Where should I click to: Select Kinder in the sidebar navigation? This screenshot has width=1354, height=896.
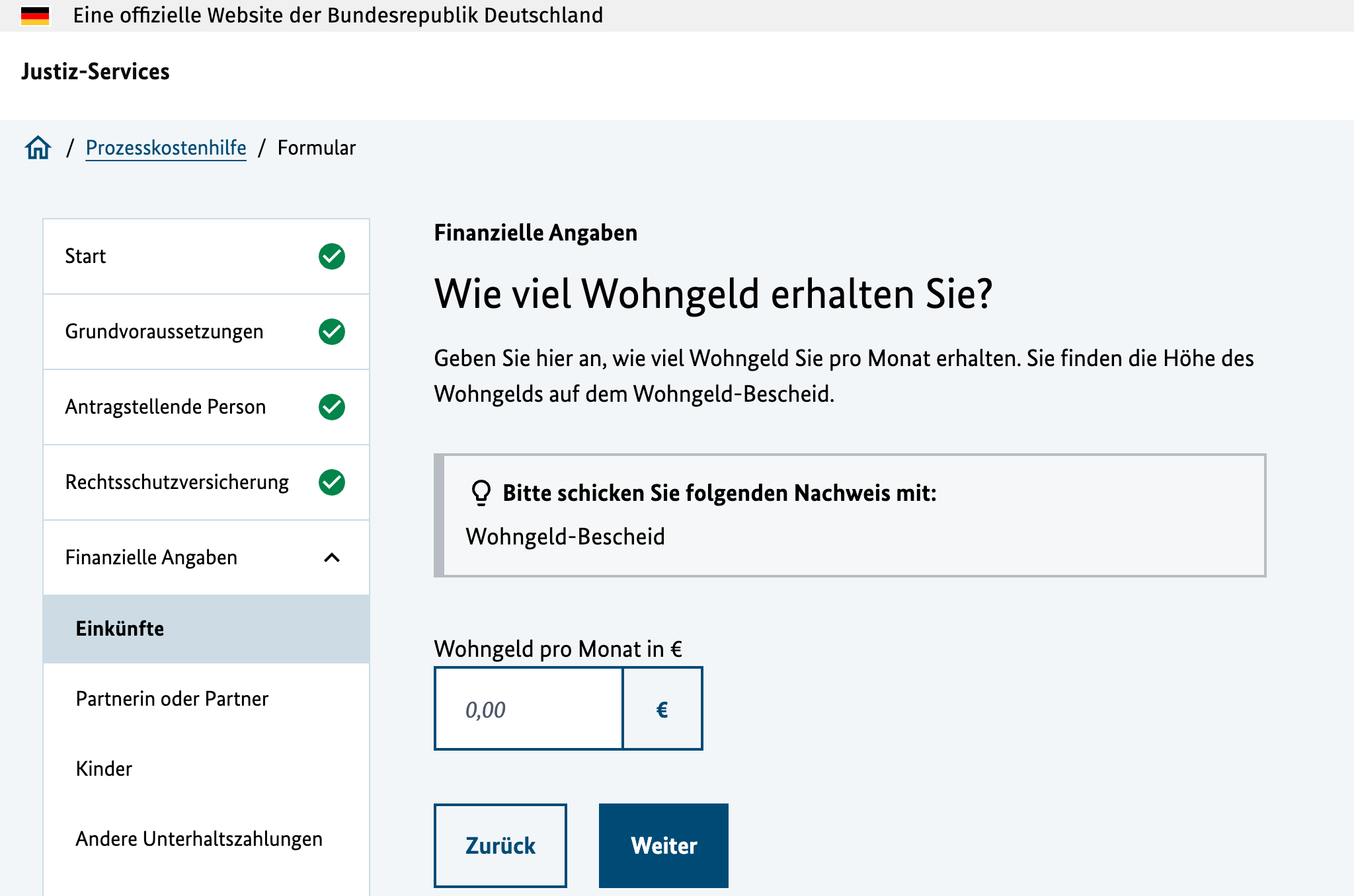(x=103, y=768)
